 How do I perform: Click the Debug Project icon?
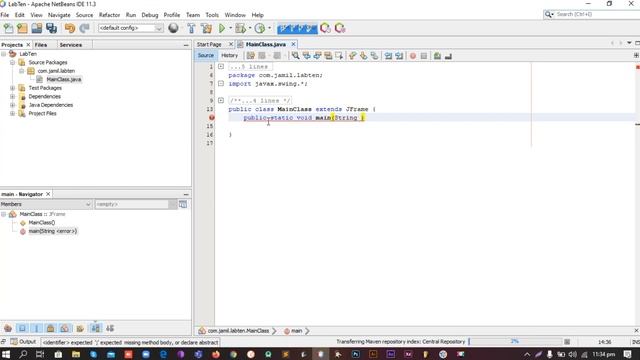click(240, 28)
